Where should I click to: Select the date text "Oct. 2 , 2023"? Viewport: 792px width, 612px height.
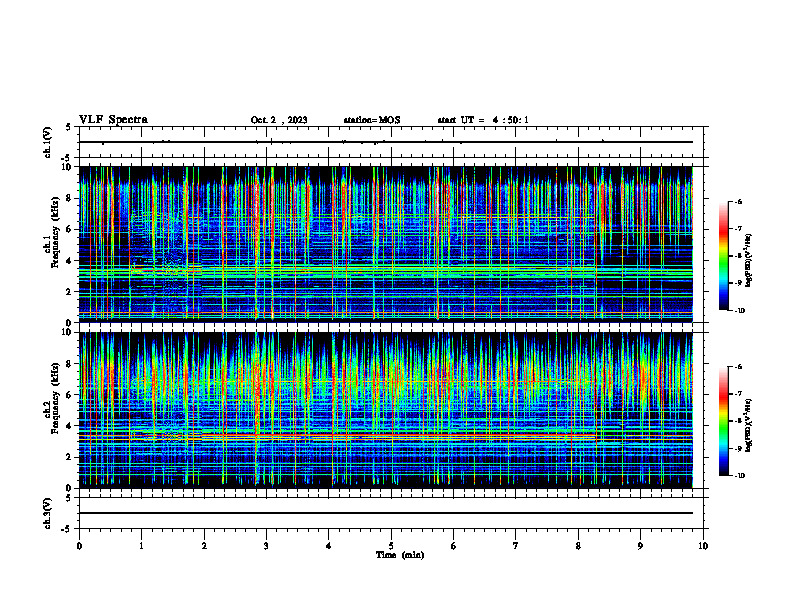(279, 120)
